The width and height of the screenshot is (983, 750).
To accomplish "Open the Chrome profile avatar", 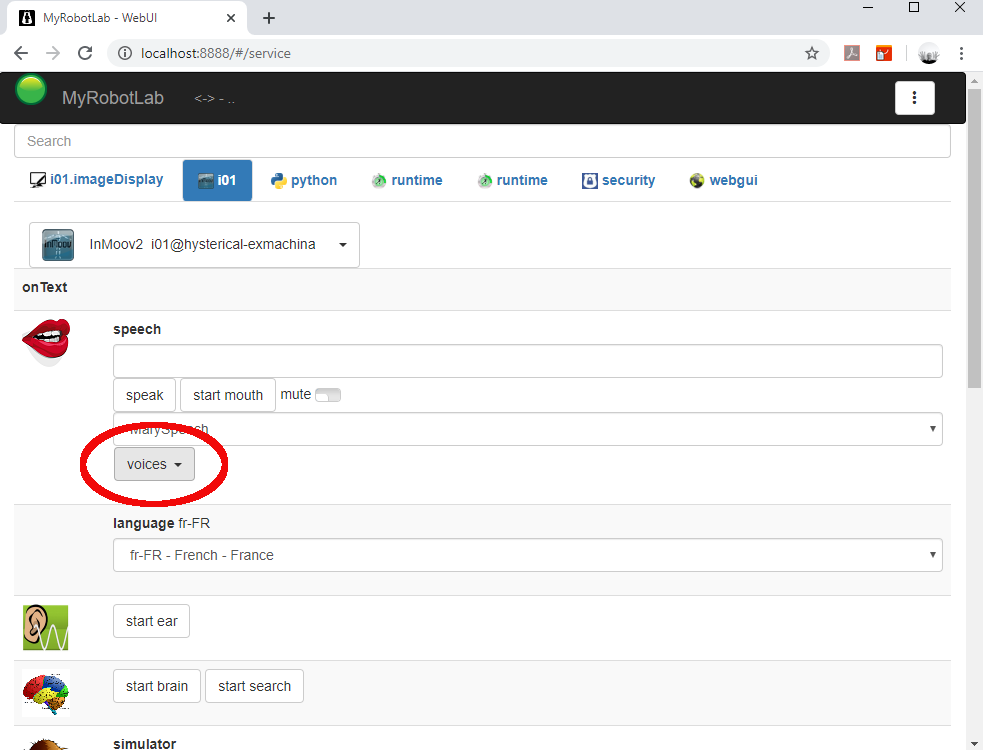I will pyautogui.click(x=928, y=53).
